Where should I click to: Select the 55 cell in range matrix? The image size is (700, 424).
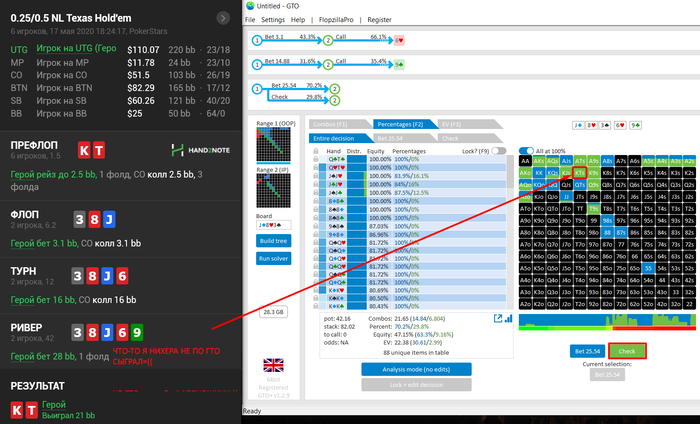point(648,269)
